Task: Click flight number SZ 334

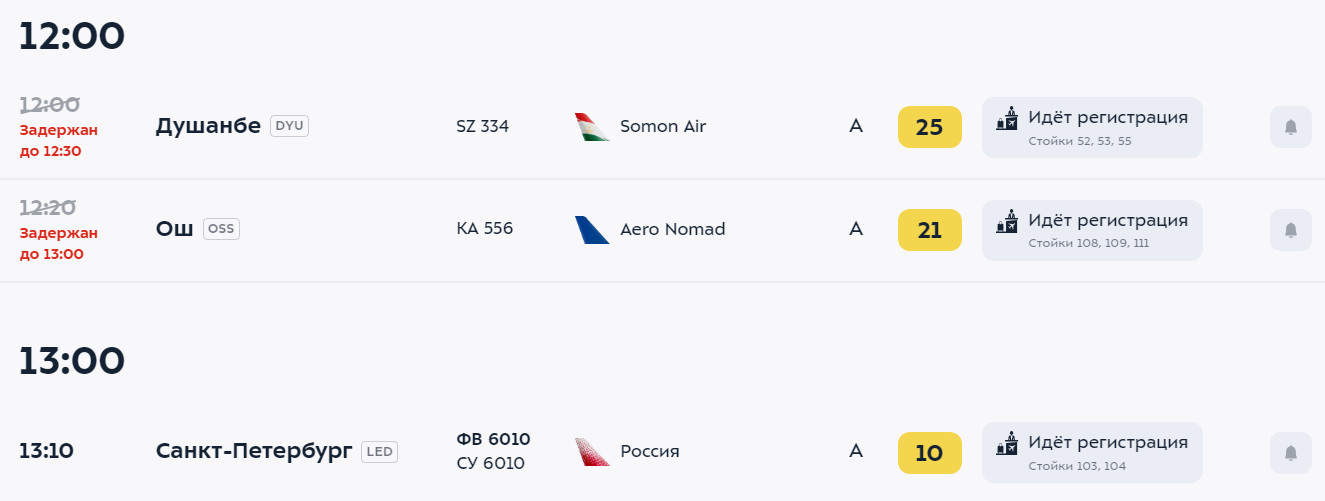Action: click(482, 126)
